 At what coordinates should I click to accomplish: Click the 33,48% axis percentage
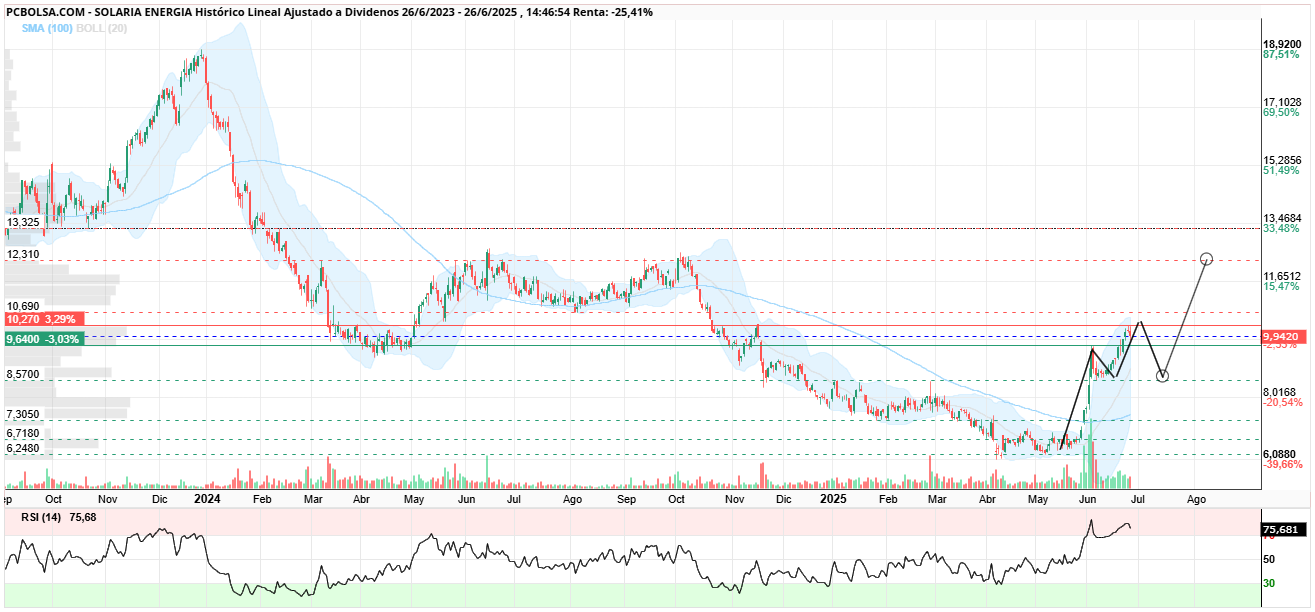coord(1281,229)
